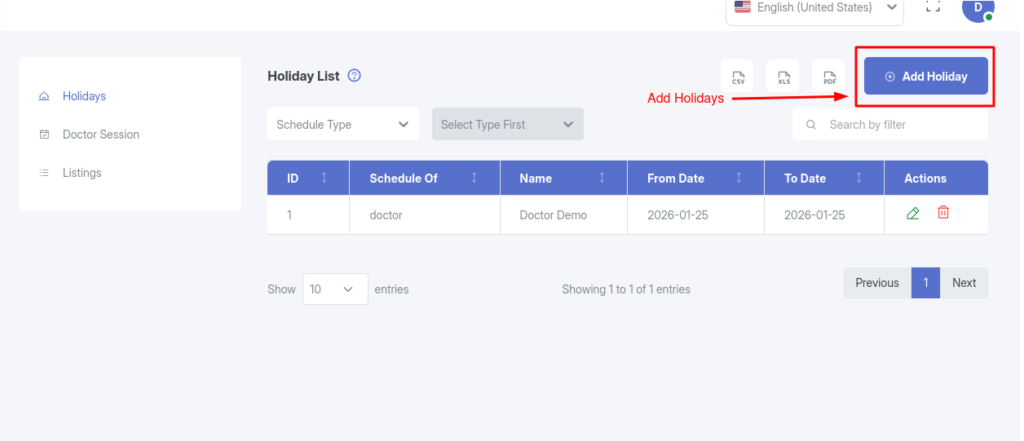Click the green edit pencil icon
Screen dimensions: 1024x441
tap(912, 214)
